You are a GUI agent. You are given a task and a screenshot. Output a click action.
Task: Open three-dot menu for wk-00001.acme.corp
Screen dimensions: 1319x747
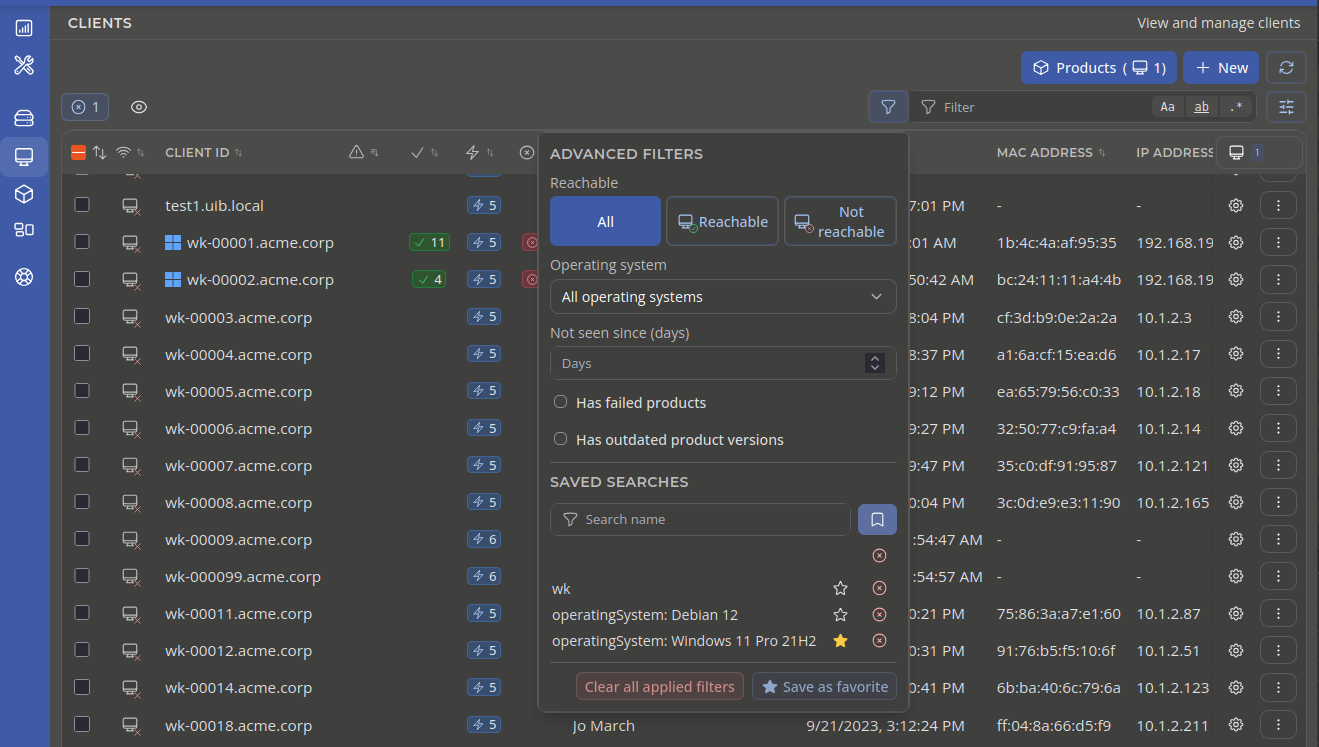(x=1278, y=243)
